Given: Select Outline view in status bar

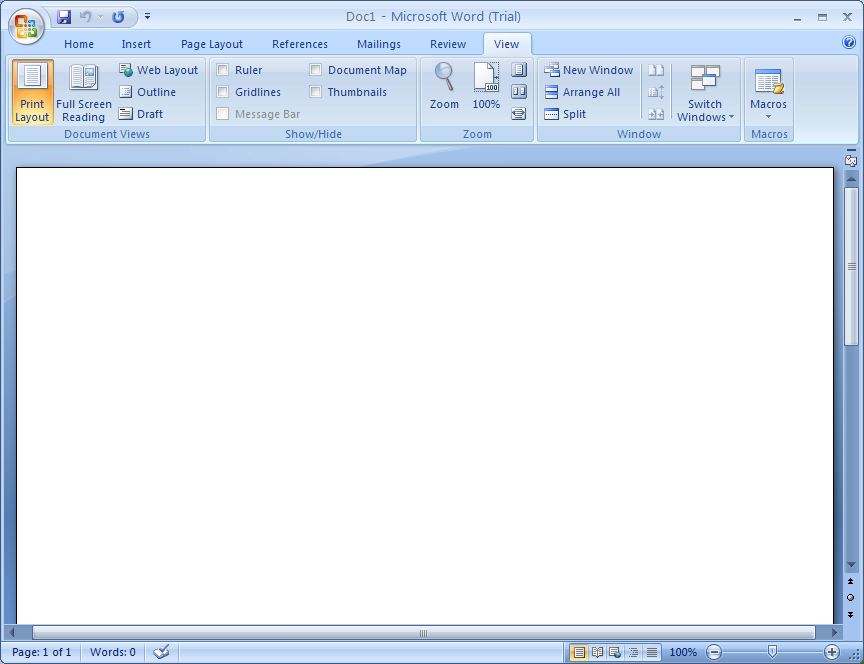Looking at the screenshot, I should pos(633,652).
